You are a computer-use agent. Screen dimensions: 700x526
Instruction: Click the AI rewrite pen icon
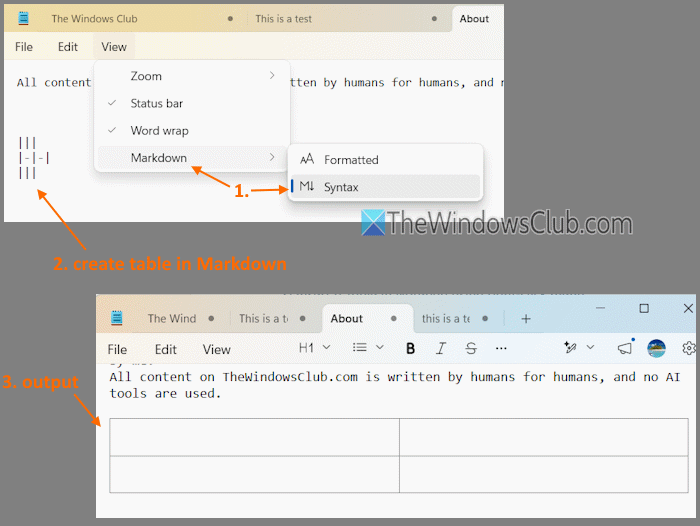tap(570, 347)
